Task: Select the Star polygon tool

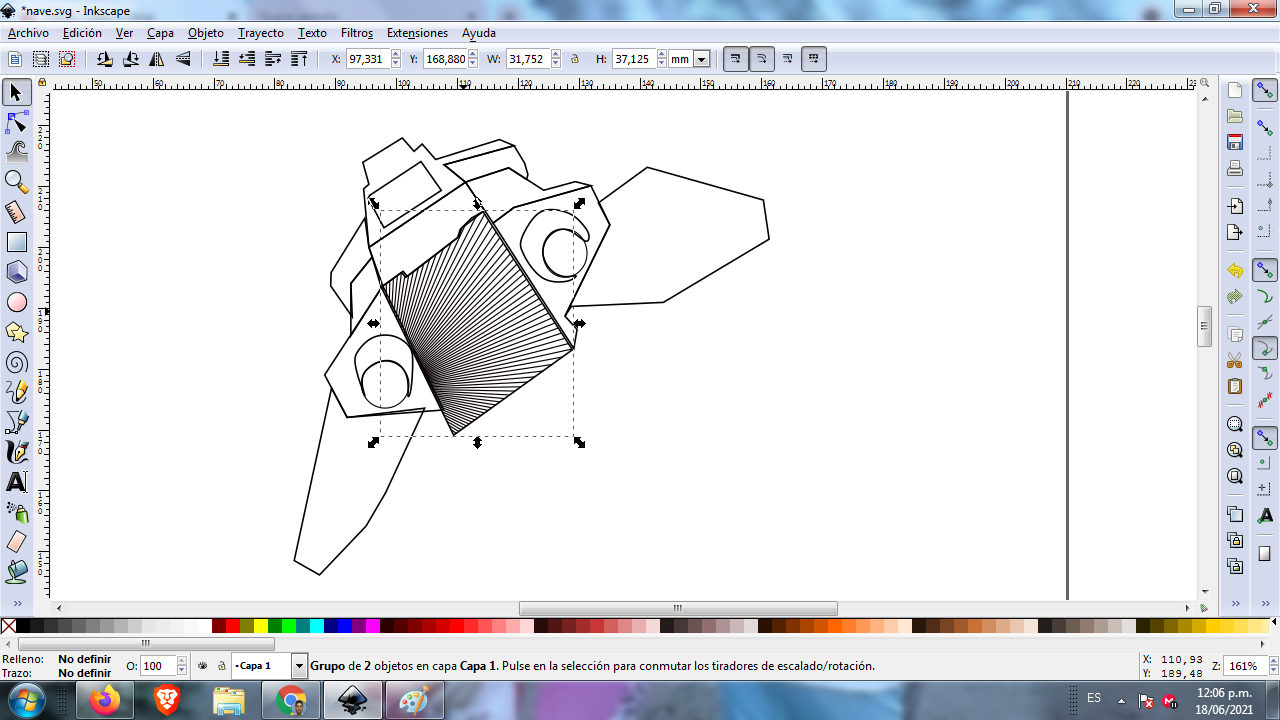Action: 16,332
